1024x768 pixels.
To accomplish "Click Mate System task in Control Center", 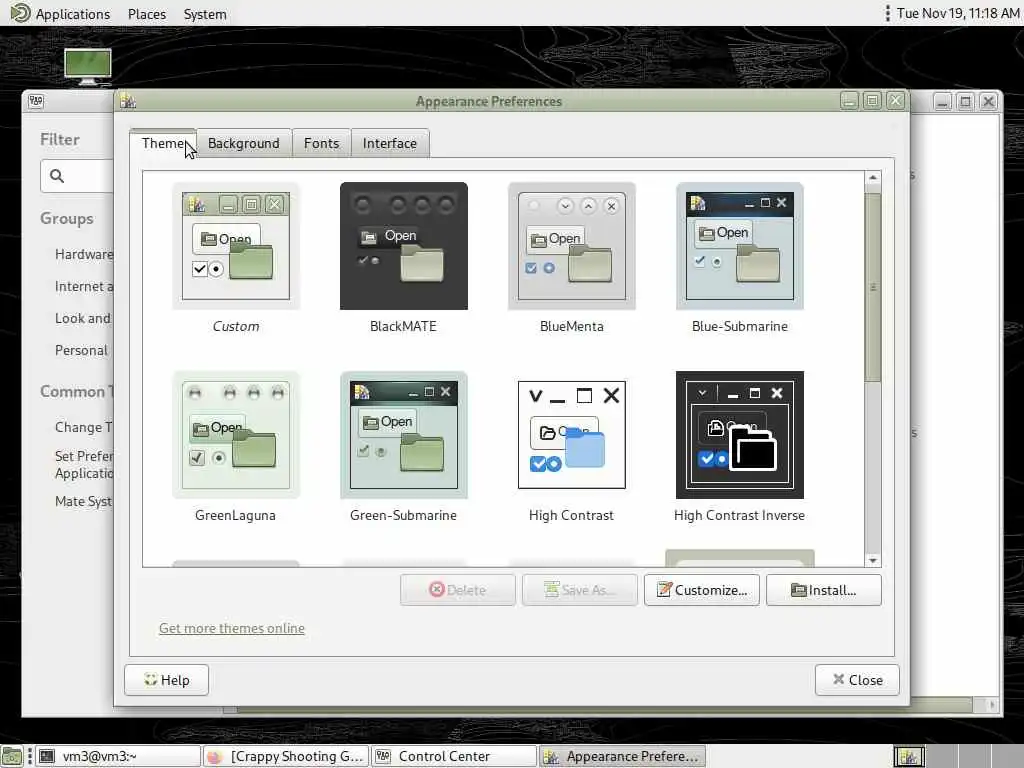I will click(x=84, y=502).
